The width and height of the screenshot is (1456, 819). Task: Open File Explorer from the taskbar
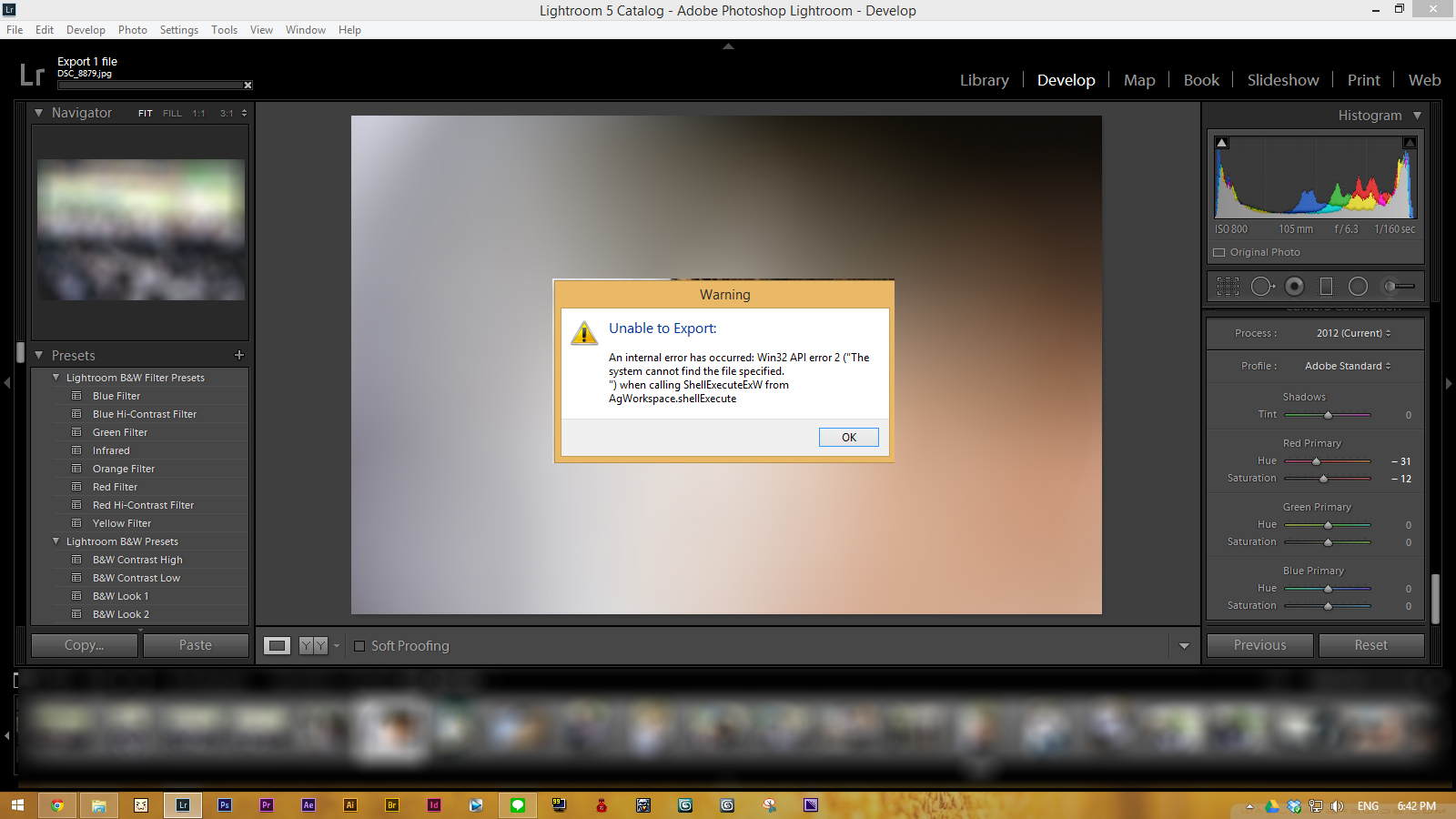click(99, 805)
